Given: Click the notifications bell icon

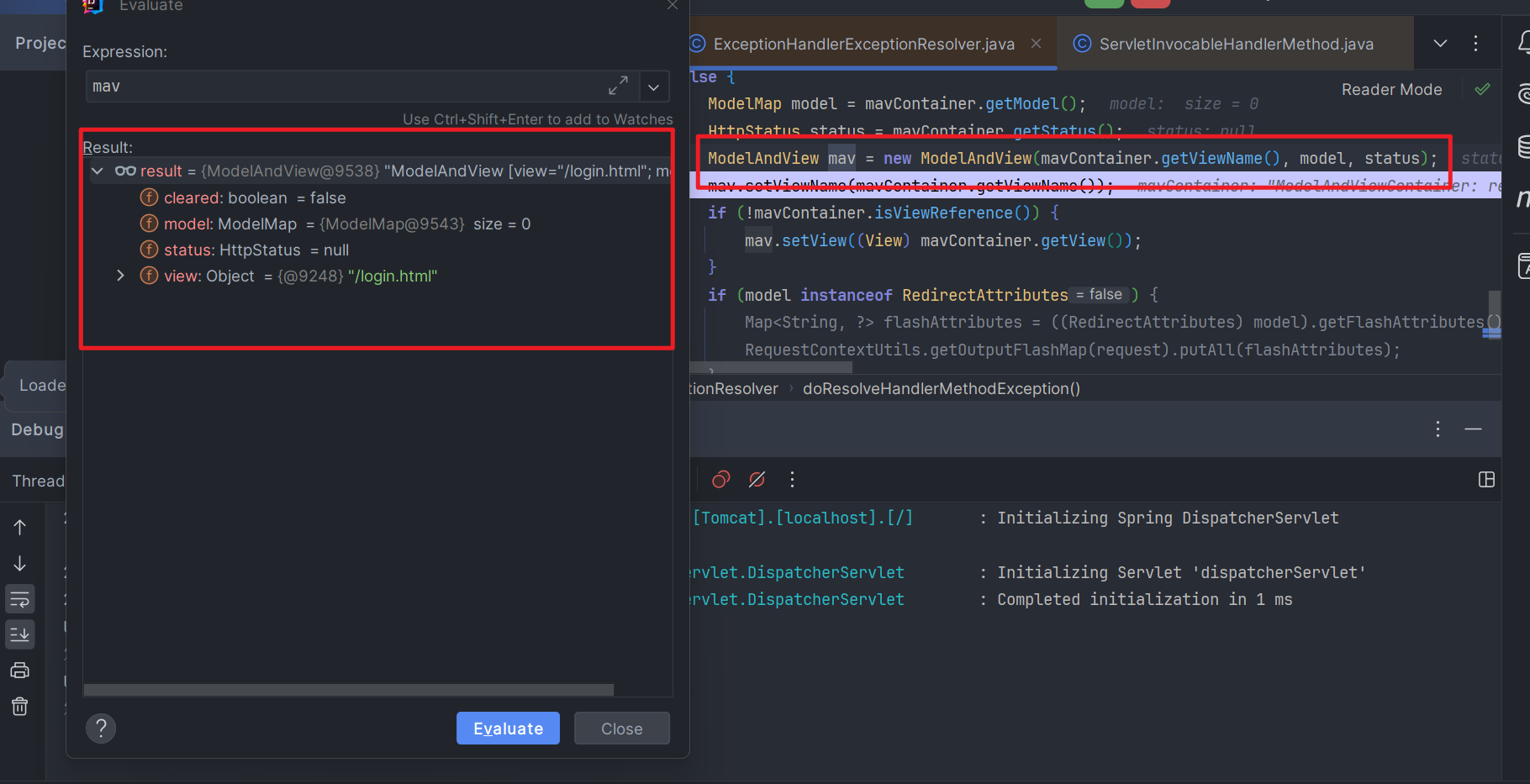Looking at the screenshot, I should click(x=1522, y=42).
